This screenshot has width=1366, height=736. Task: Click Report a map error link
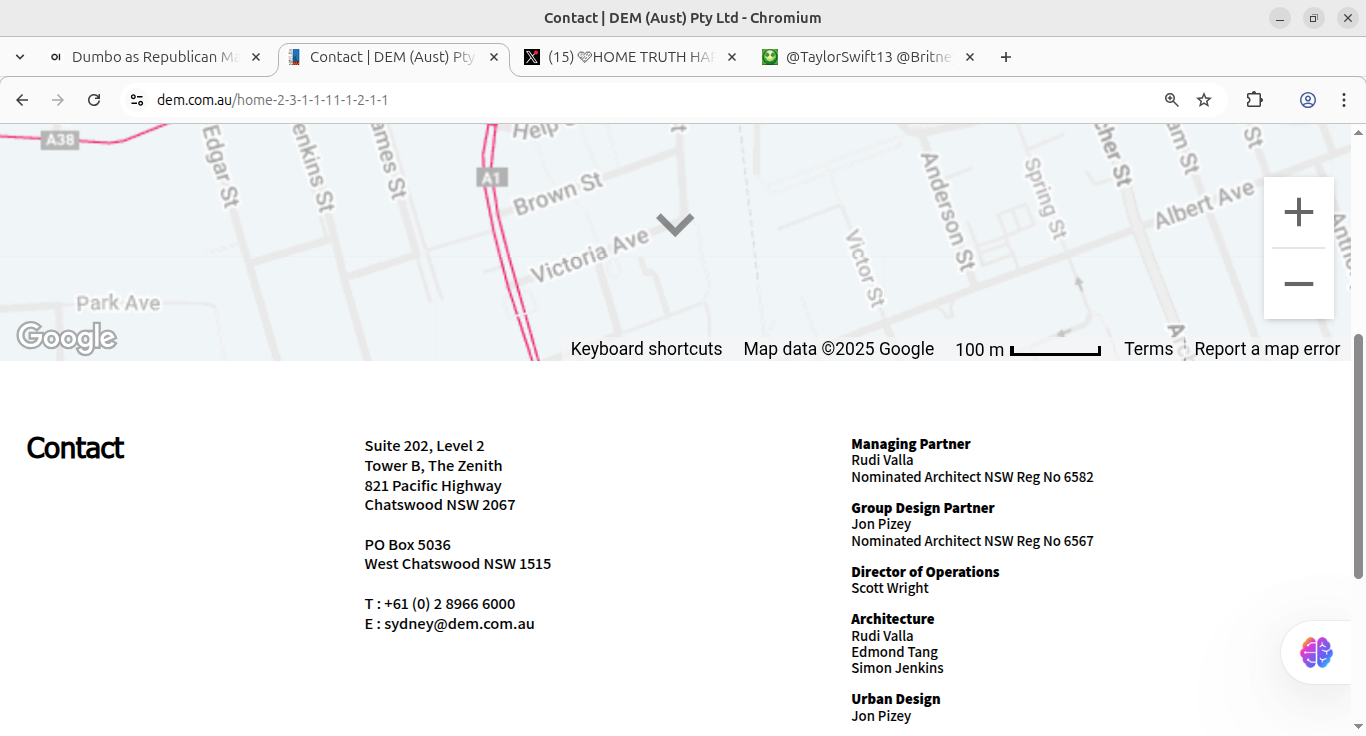tap(1267, 349)
